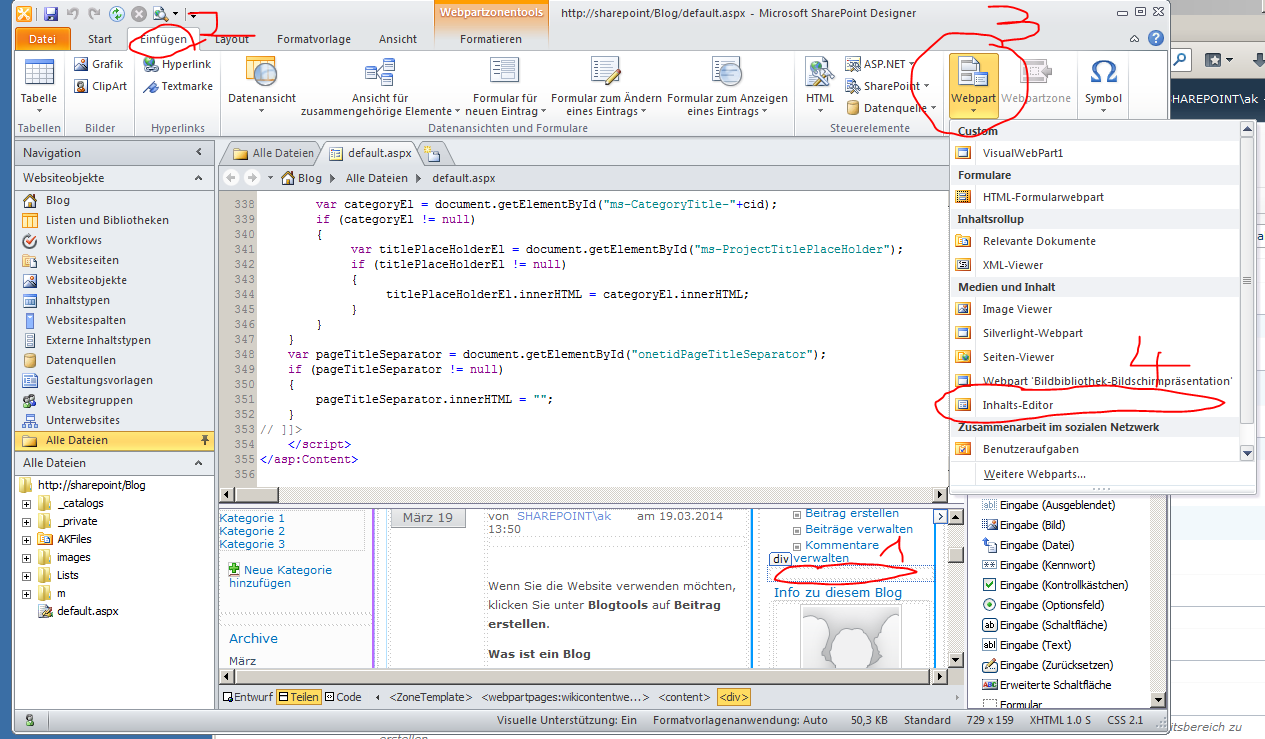Collapse the Navigation pane with its chevron
The image size is (1265, 739).
(199, 153)
